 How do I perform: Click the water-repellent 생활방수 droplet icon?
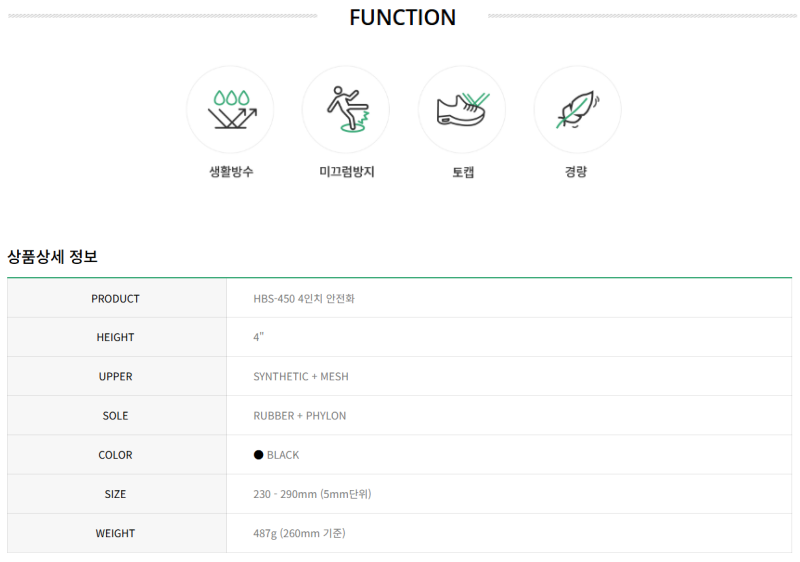[x=230, y=110]
